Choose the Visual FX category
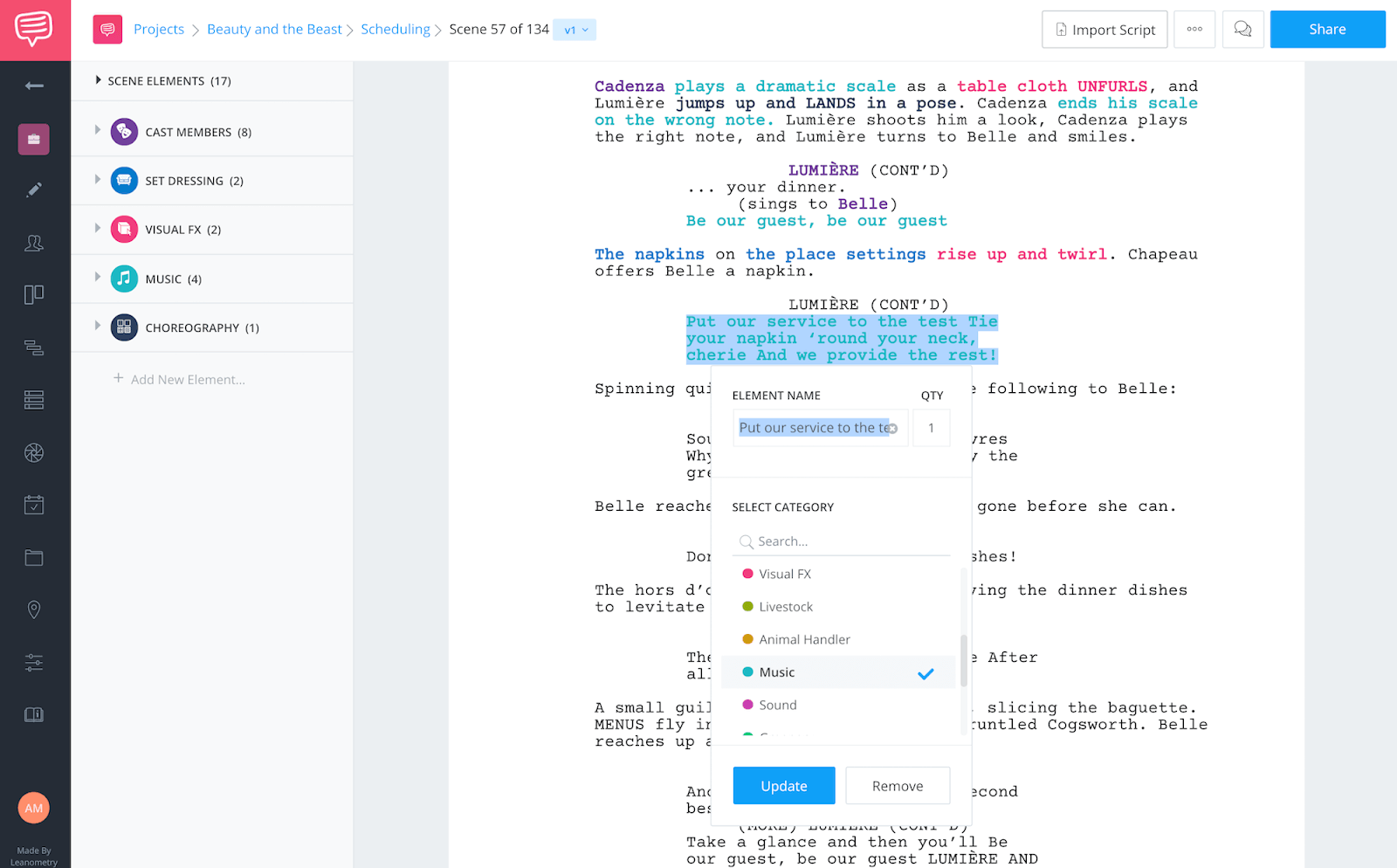 pos(784,574)
